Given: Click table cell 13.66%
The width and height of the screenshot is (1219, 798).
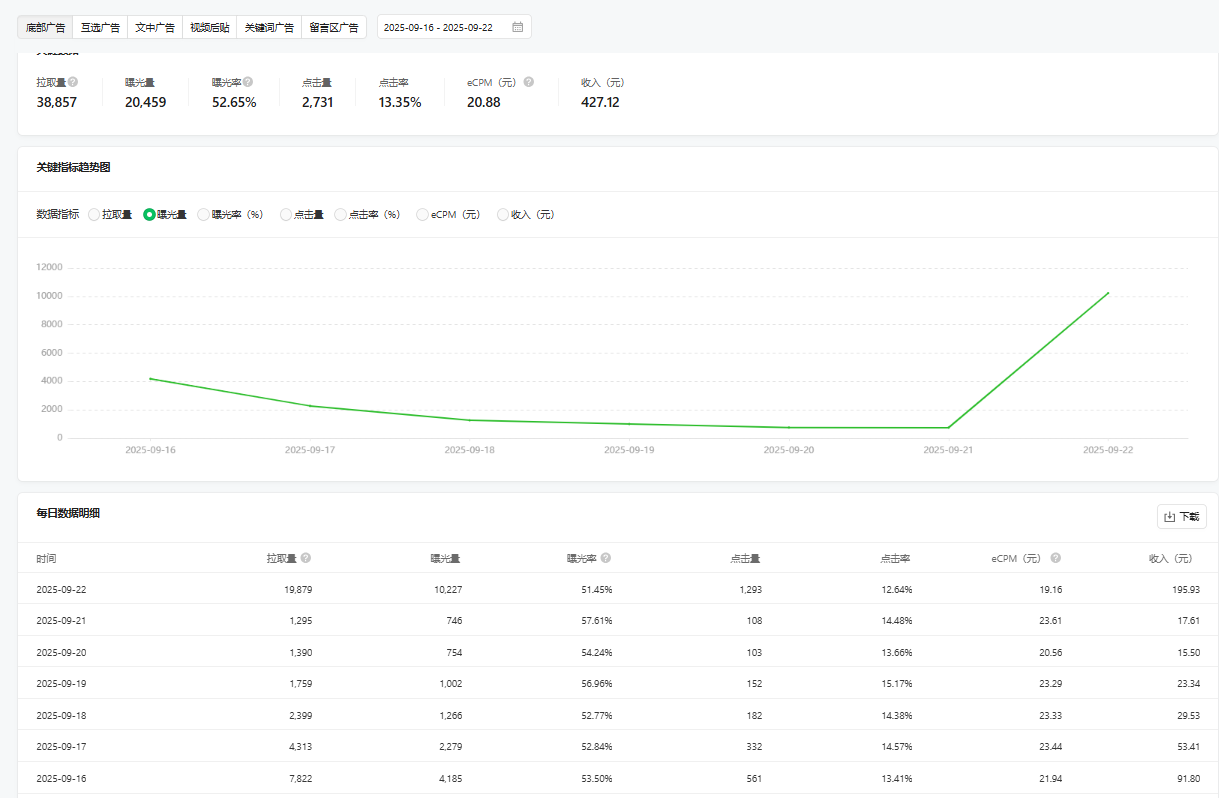Looking at the screenshot, I should 897,652.
